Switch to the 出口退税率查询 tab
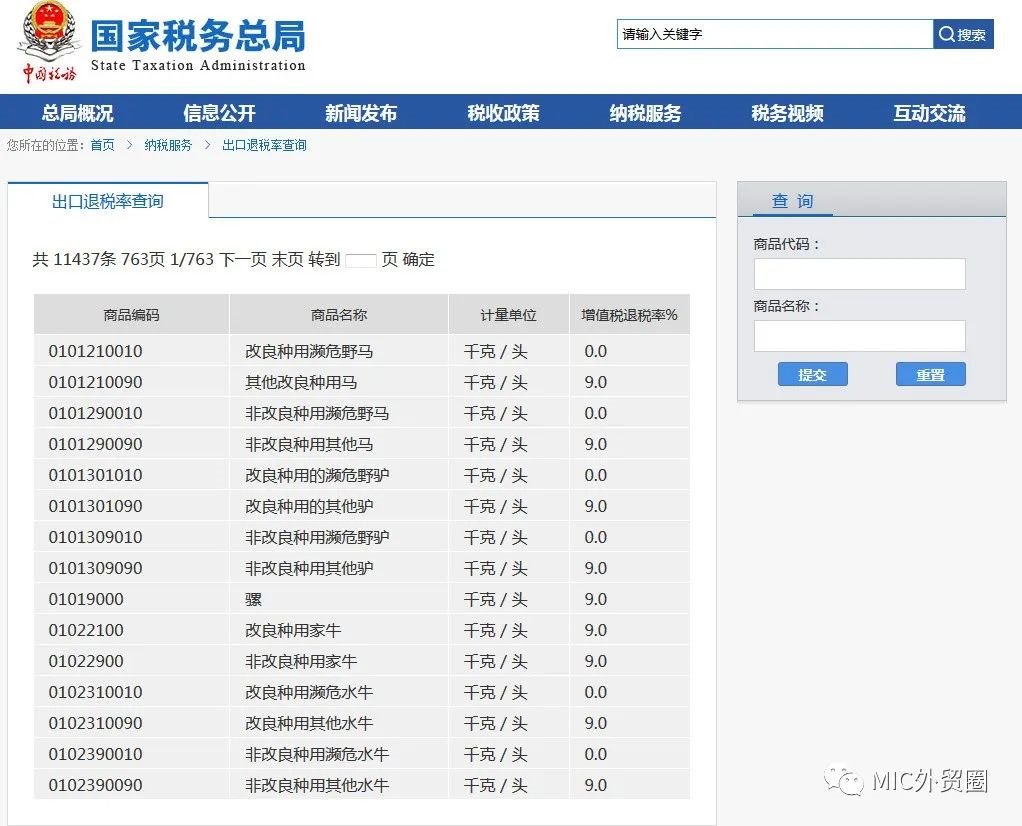 pos(106,200)
